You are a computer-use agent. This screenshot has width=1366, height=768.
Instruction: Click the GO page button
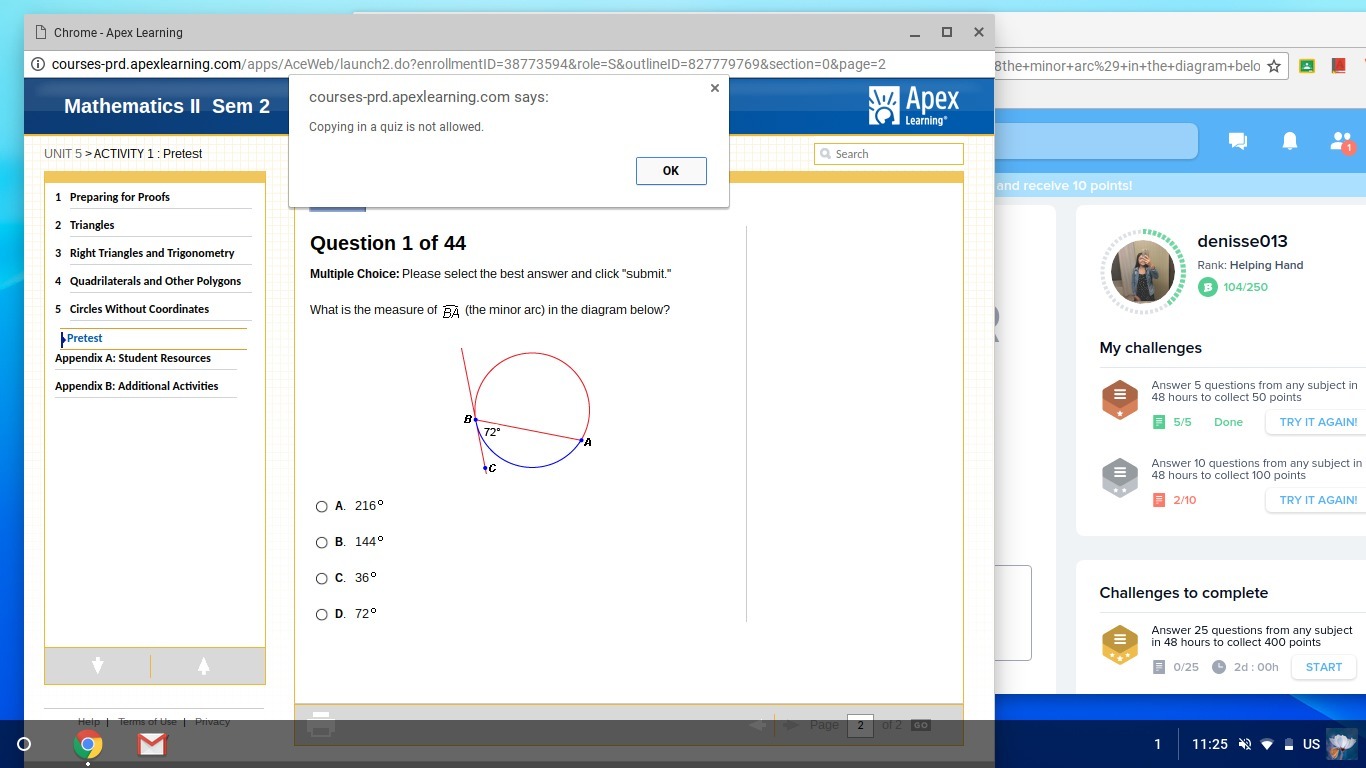921,725
